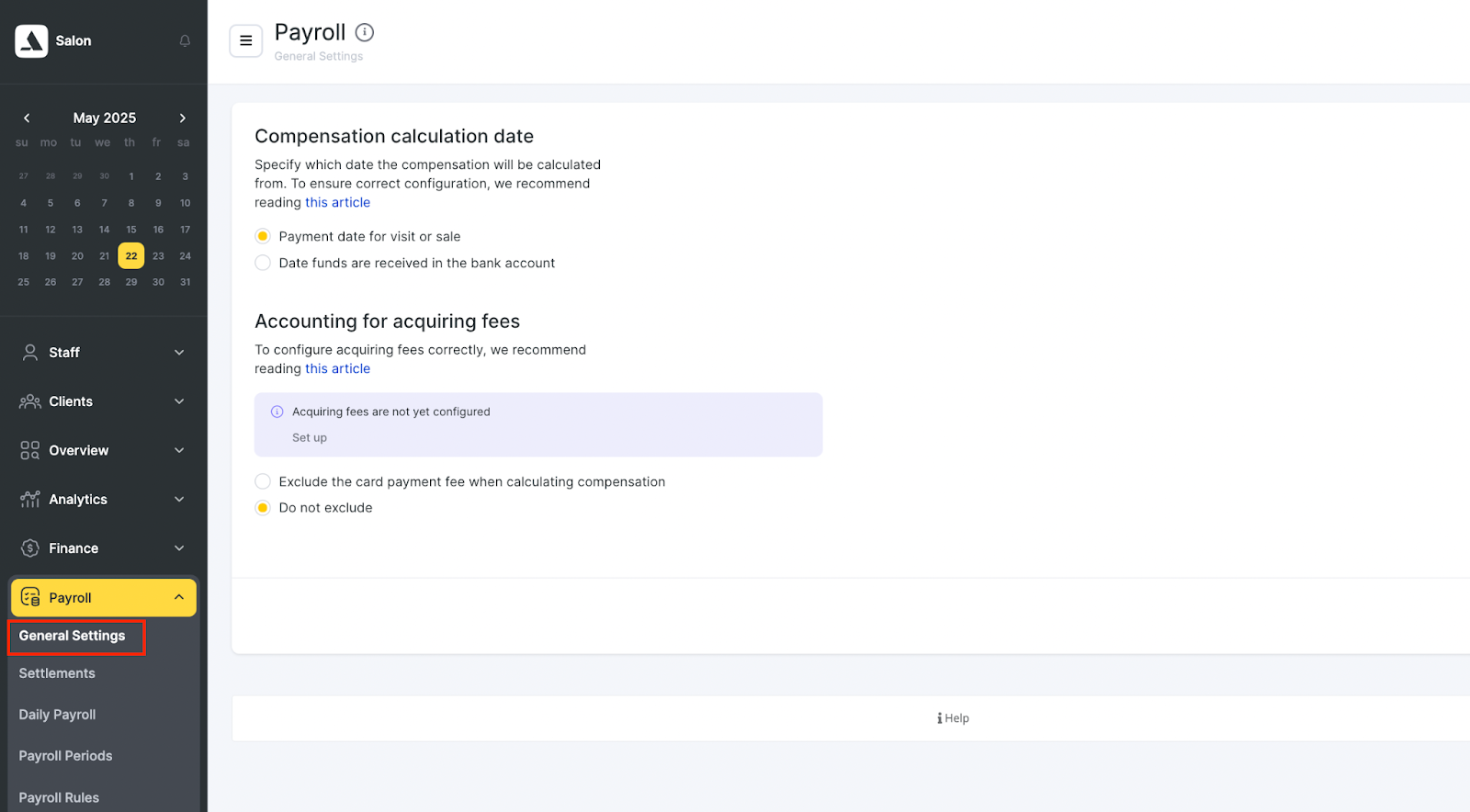Open Settlements submenu item
This screenshot has height=812, width=1470.
coord(57,673)
